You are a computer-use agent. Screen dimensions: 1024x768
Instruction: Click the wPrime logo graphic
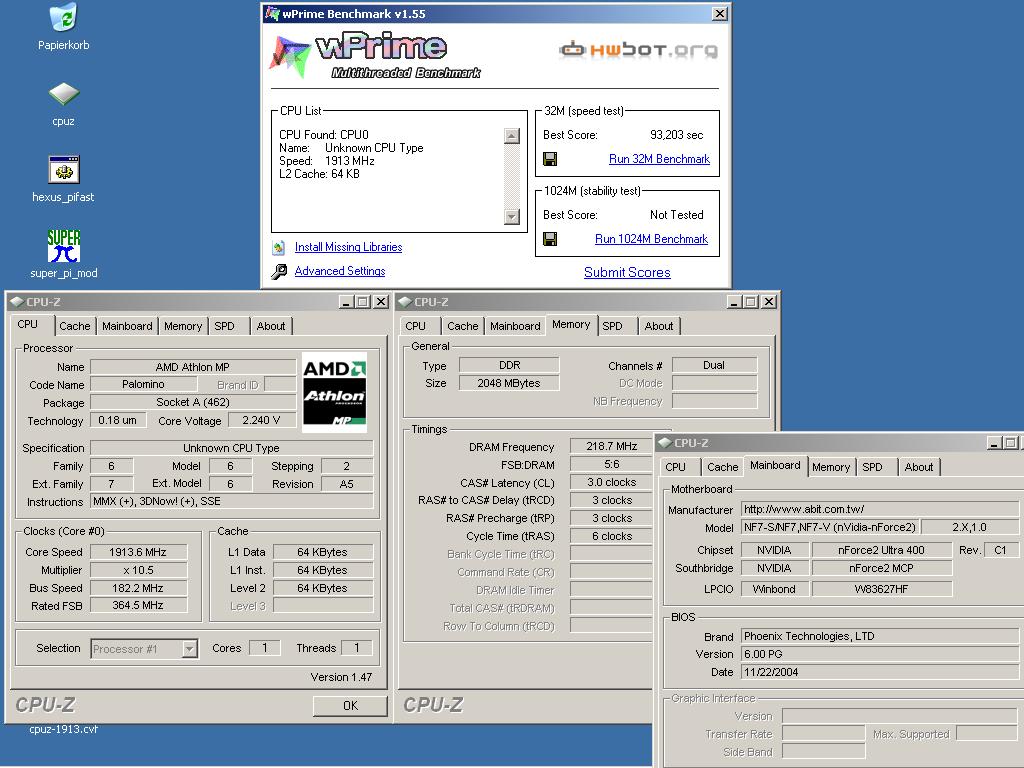[375, 56]
